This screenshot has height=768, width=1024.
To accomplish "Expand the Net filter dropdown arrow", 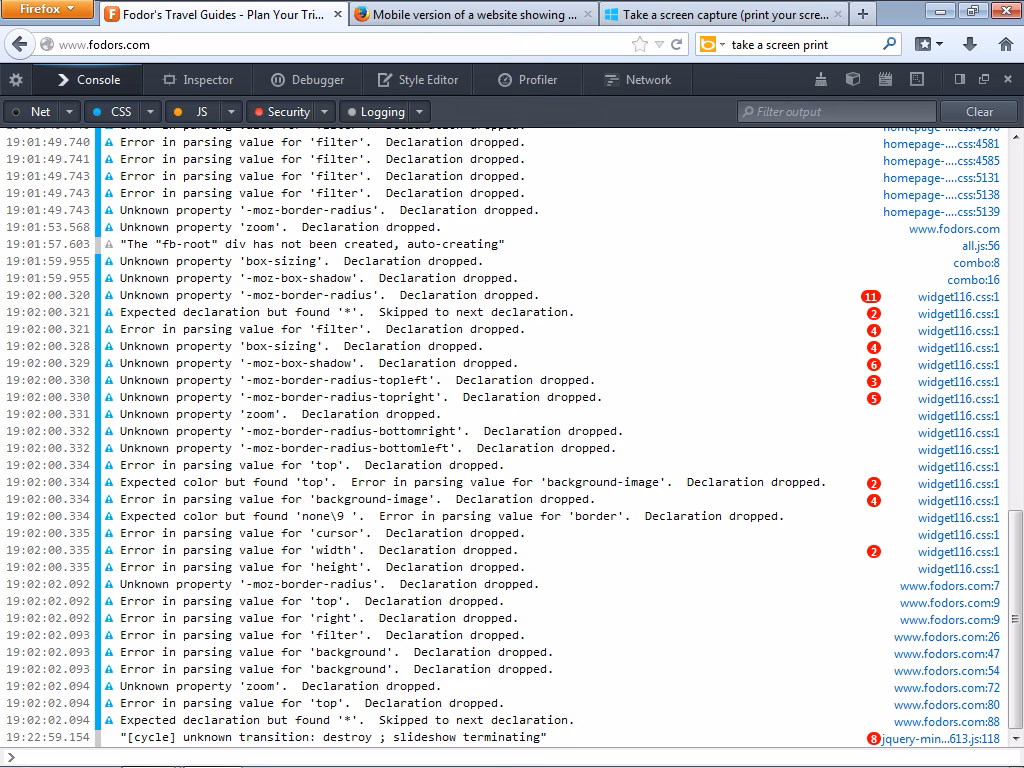I will click(69, 112).
